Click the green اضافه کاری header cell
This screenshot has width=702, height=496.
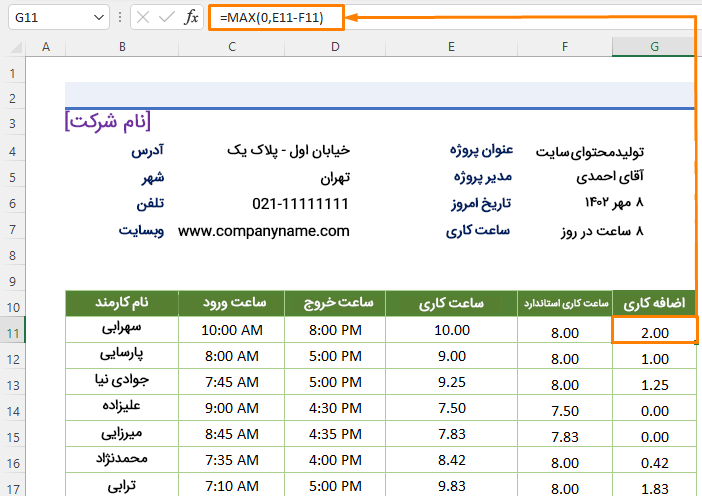click(654, 303)
